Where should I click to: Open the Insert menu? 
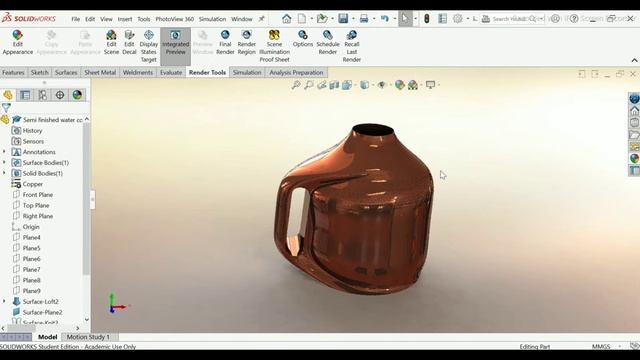(x=125, y=19)
